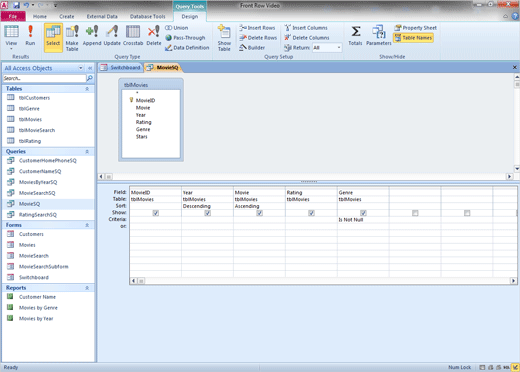The height and width of the screenshot is (372, 520).
Task: Uncheck Show box for MovieID column
Action: click(x=156, y=213)
